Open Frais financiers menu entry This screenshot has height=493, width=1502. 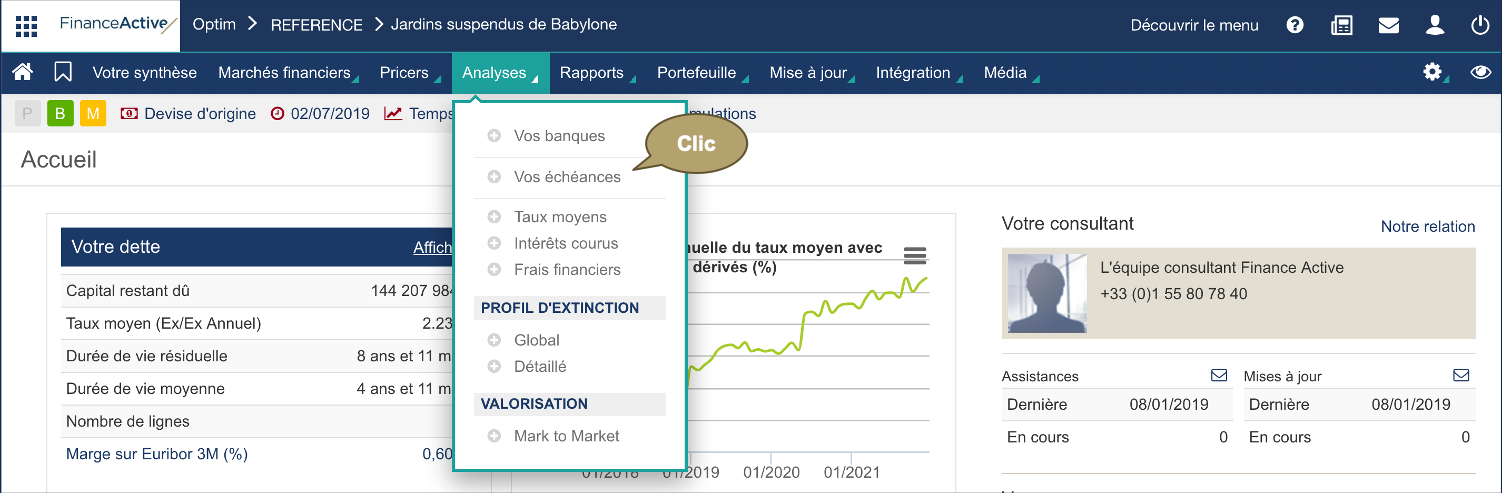tap(567, 270)
